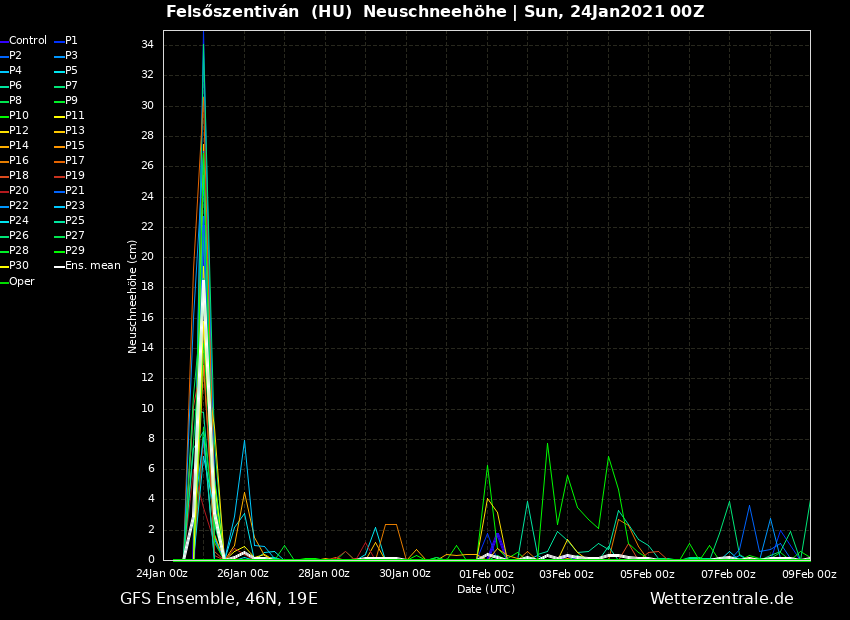This screenshot has width=850, height=620.
Task: Select the P29 legend entry
Action: [75, 251]
